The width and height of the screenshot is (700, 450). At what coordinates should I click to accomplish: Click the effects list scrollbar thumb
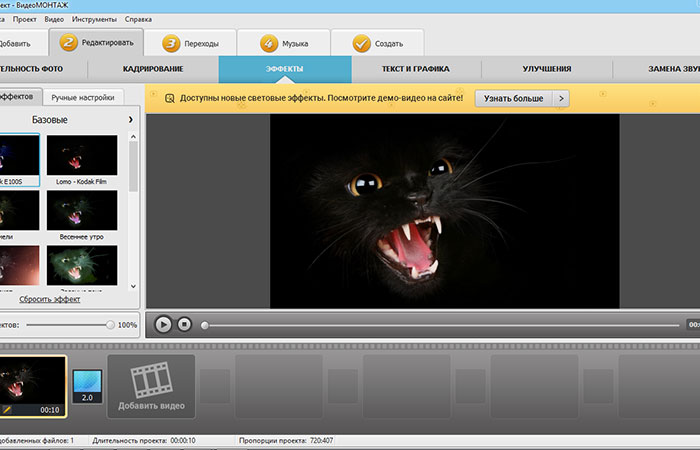pyautogui.click(x=133, y=167)
